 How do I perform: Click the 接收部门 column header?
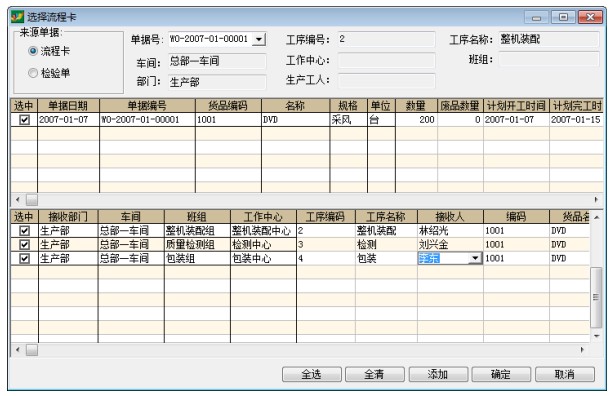tap(68, 217)
